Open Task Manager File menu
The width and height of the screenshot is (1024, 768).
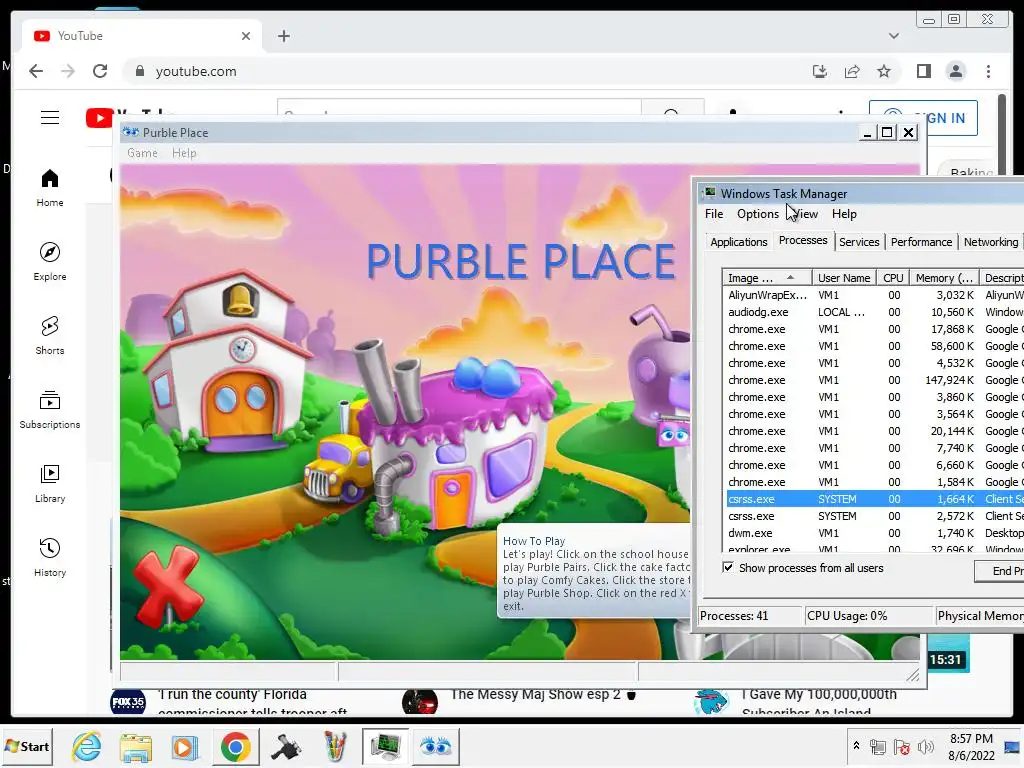[x=714, y=214]
